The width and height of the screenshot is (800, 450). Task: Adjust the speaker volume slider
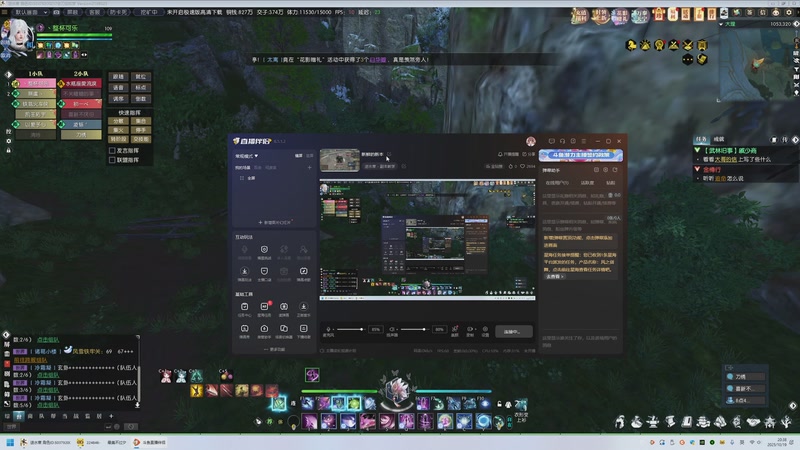[x=414, y=329]
